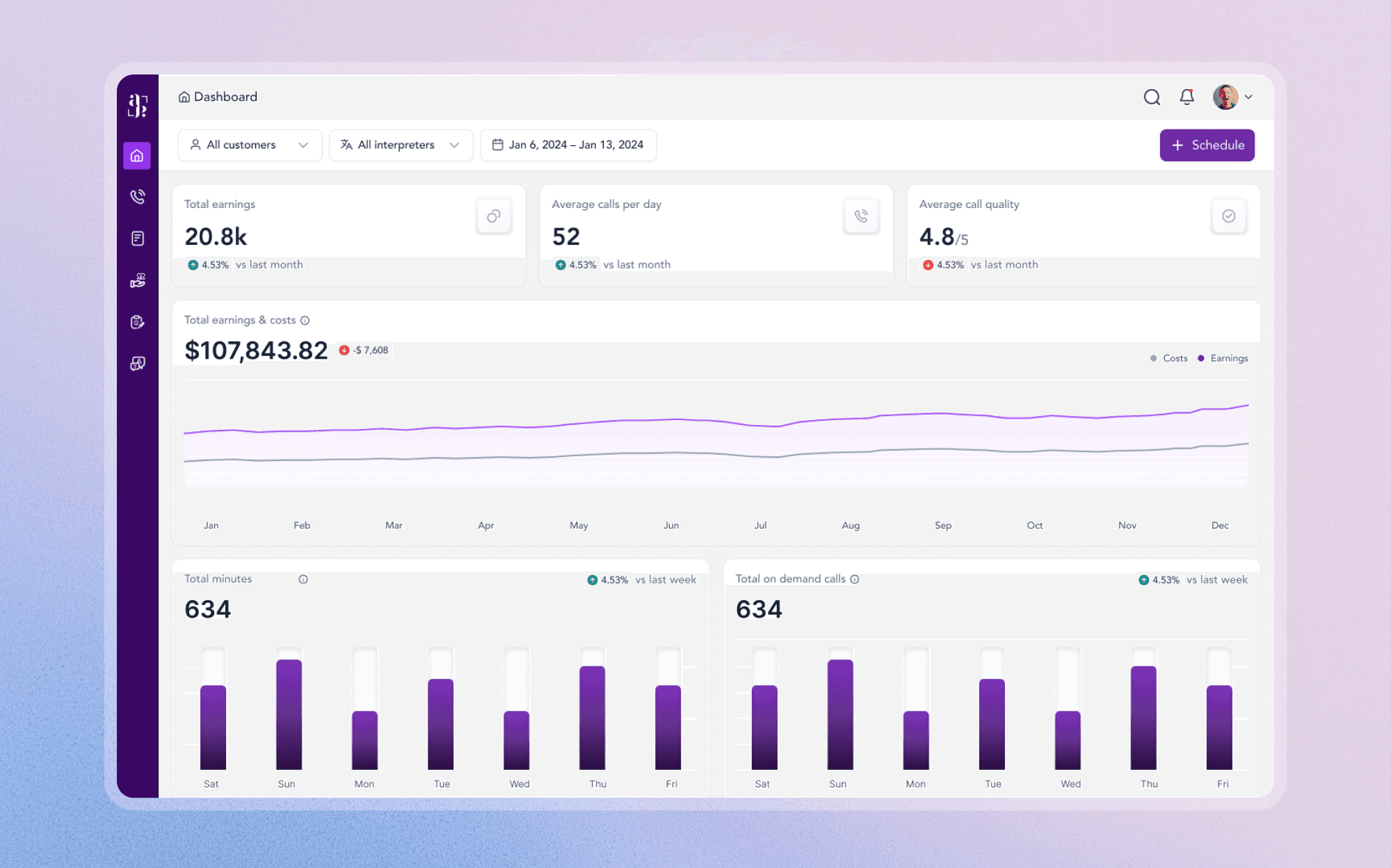Expand the All customers dropdown
Screen dimensions: 1391x868
click(250, 145)
